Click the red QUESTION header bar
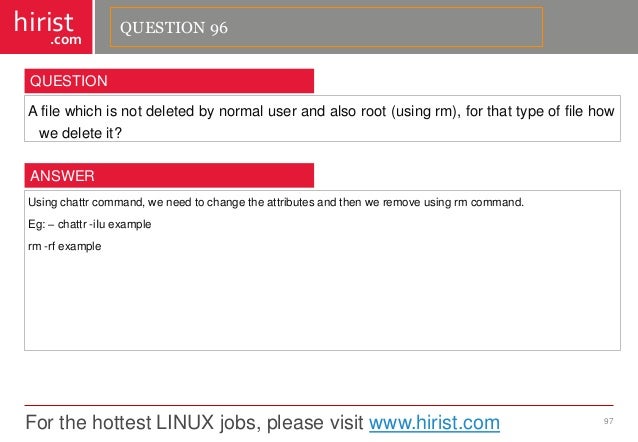This screenshot has width=638, height=442. (x=169, y=81)
